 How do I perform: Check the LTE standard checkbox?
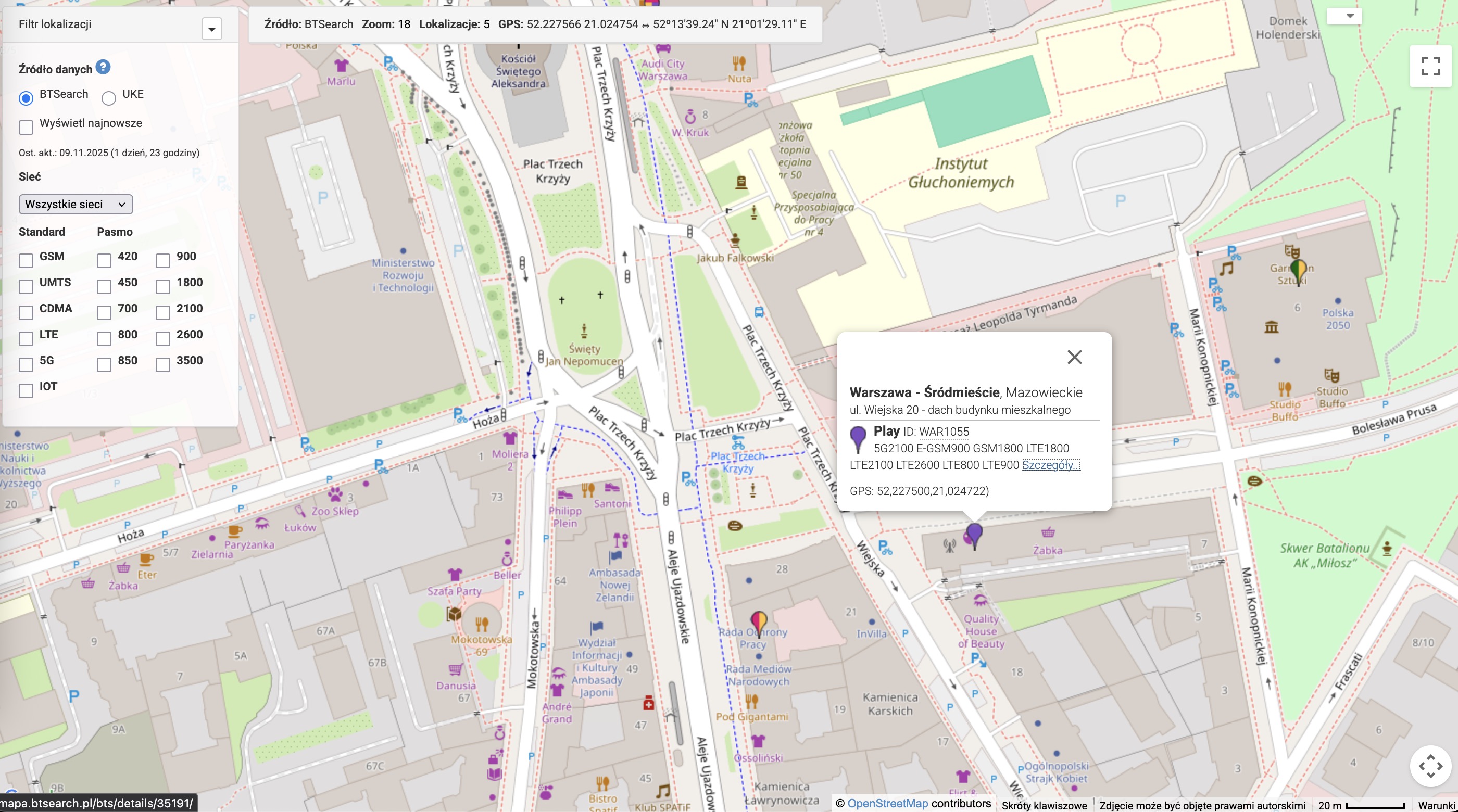[26, 338]
